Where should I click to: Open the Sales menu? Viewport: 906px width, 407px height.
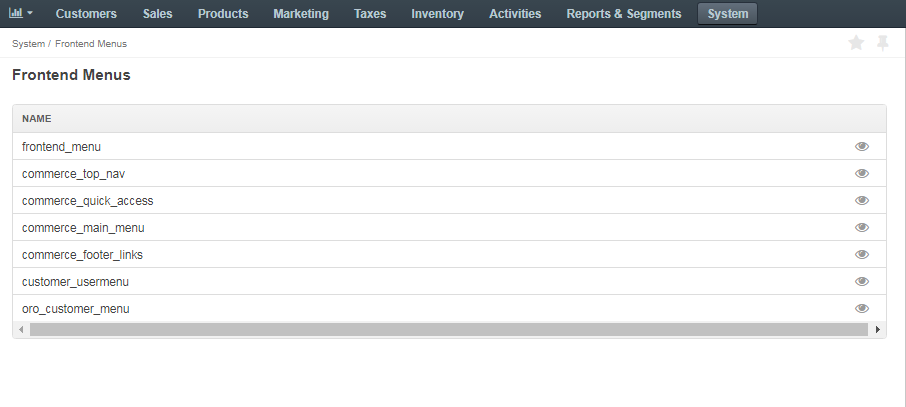[158, 14]
